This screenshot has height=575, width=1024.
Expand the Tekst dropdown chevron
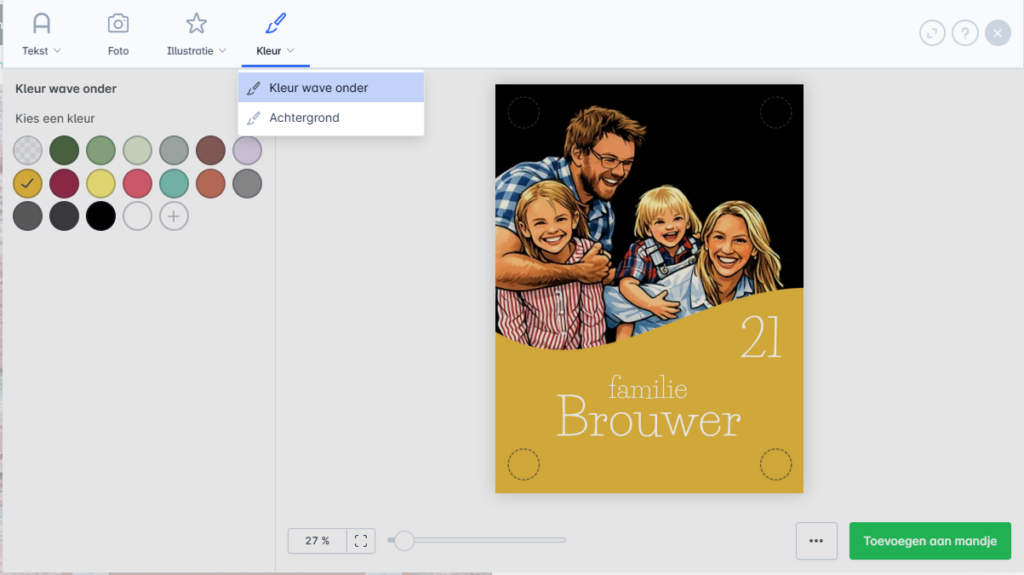(x=57, y=51)
